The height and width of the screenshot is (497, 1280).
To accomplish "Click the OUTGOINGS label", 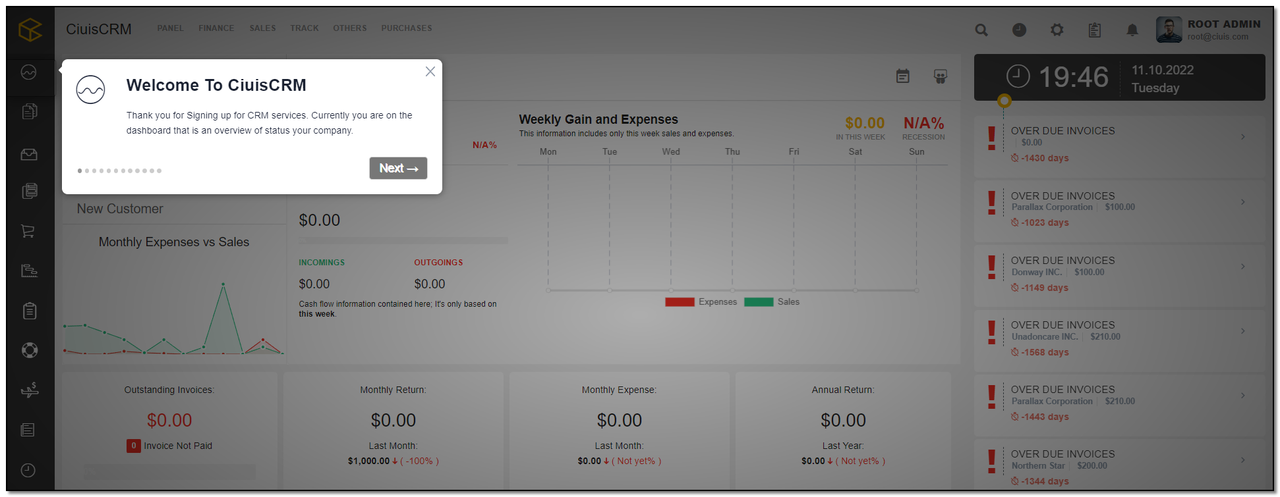I will 439,263.
